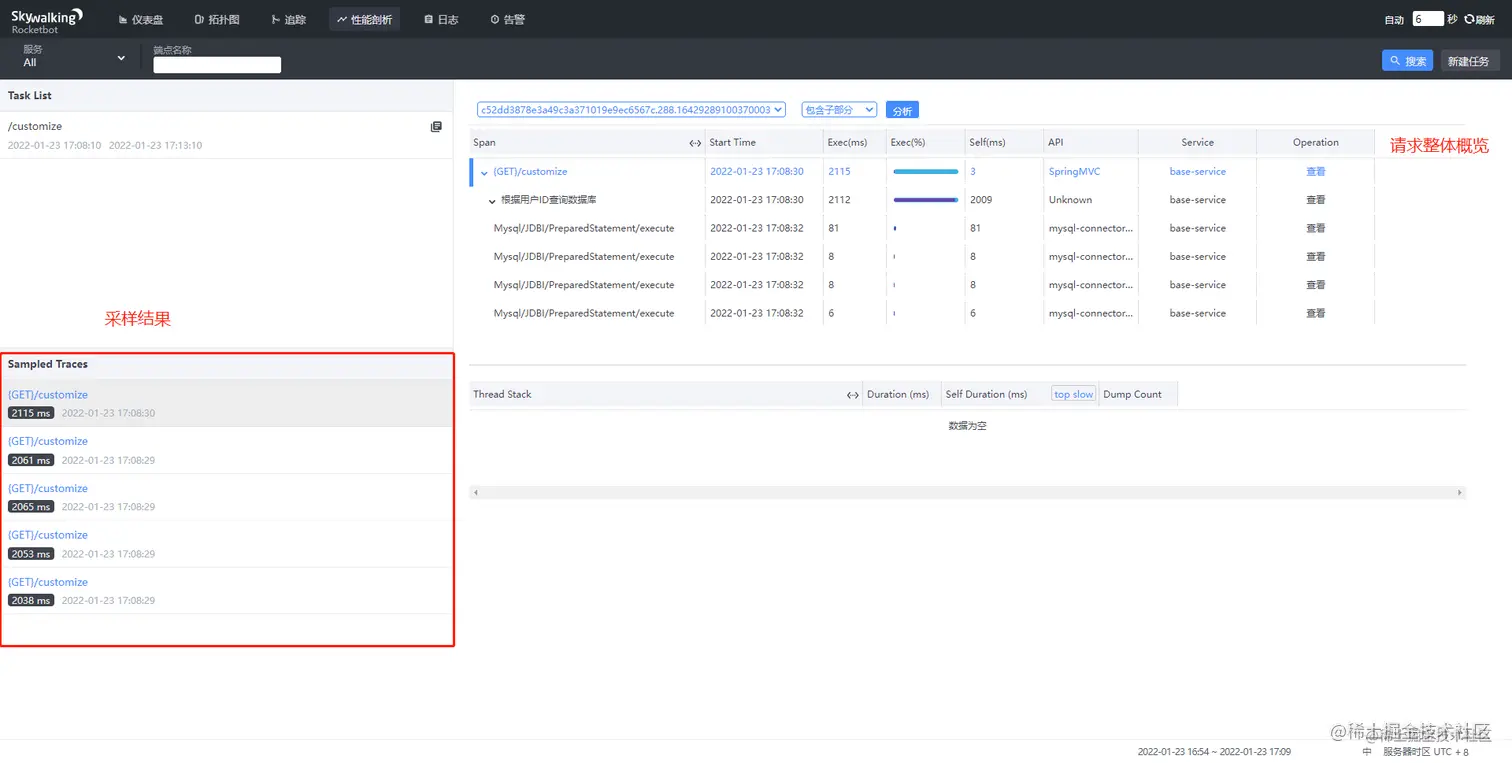Click the SpringMVC API cell
Image resolution: width=1512 pixels, height=763 pixels.
[x=1074, y=172]
